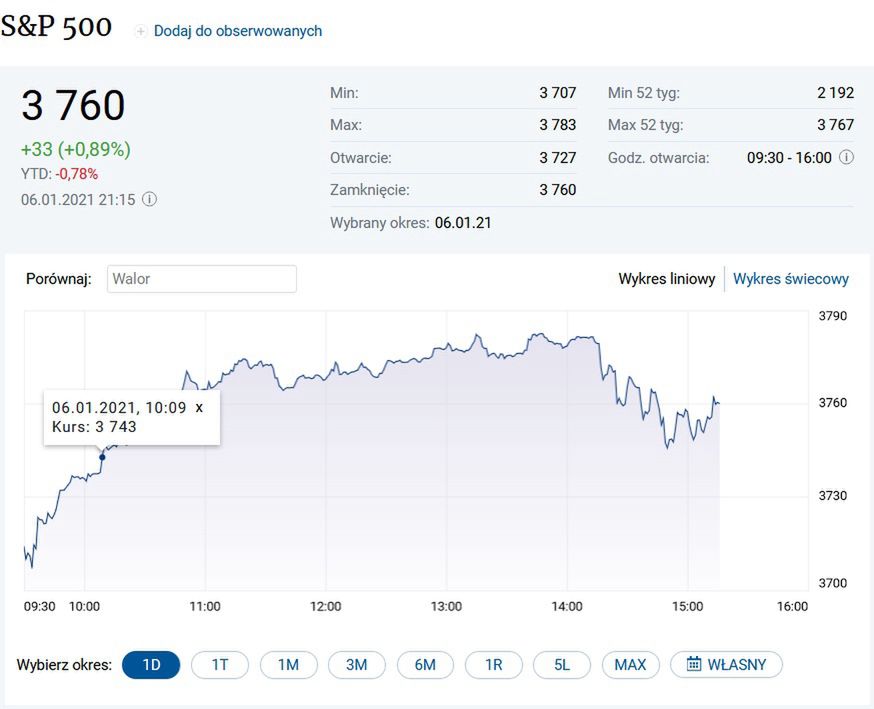The image size is (874, 709).
Task: Click the plus icon beside Dodaj do obserwowanych
Action: point(141,31)
